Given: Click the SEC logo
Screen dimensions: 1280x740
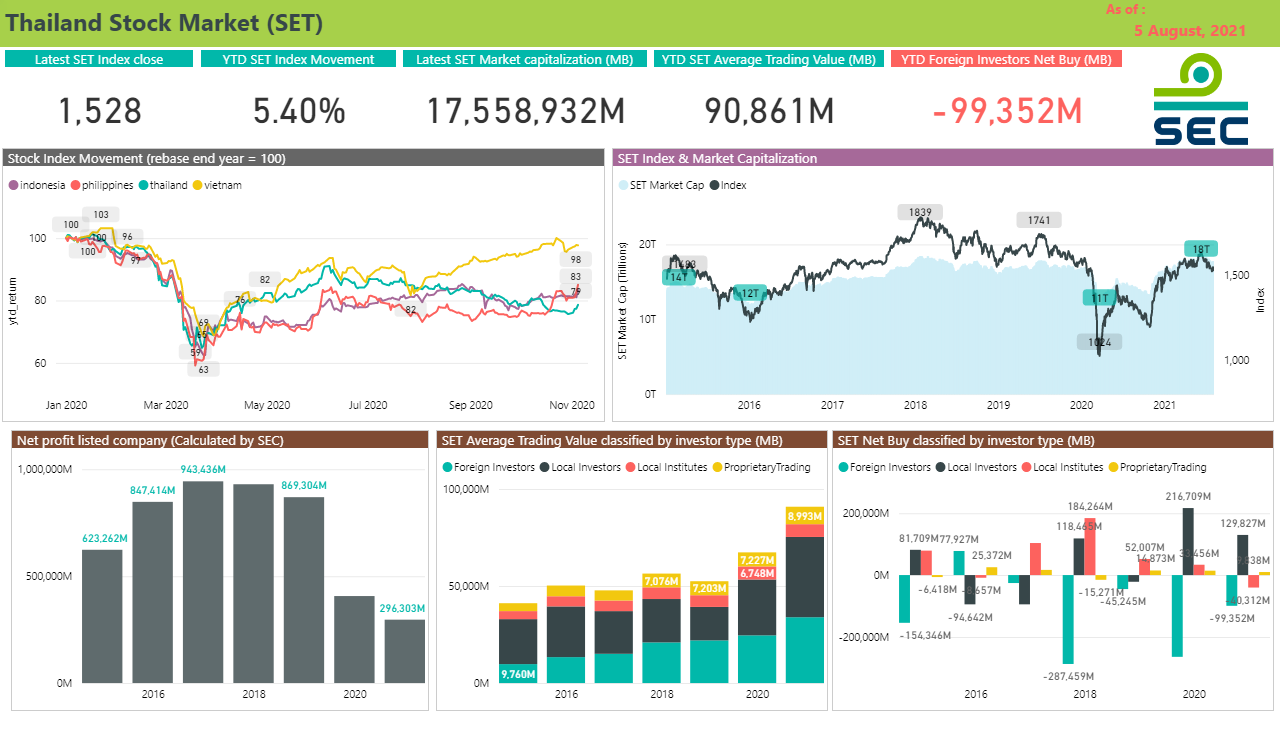Looking at the screenshot, I should pos(1201,100).
